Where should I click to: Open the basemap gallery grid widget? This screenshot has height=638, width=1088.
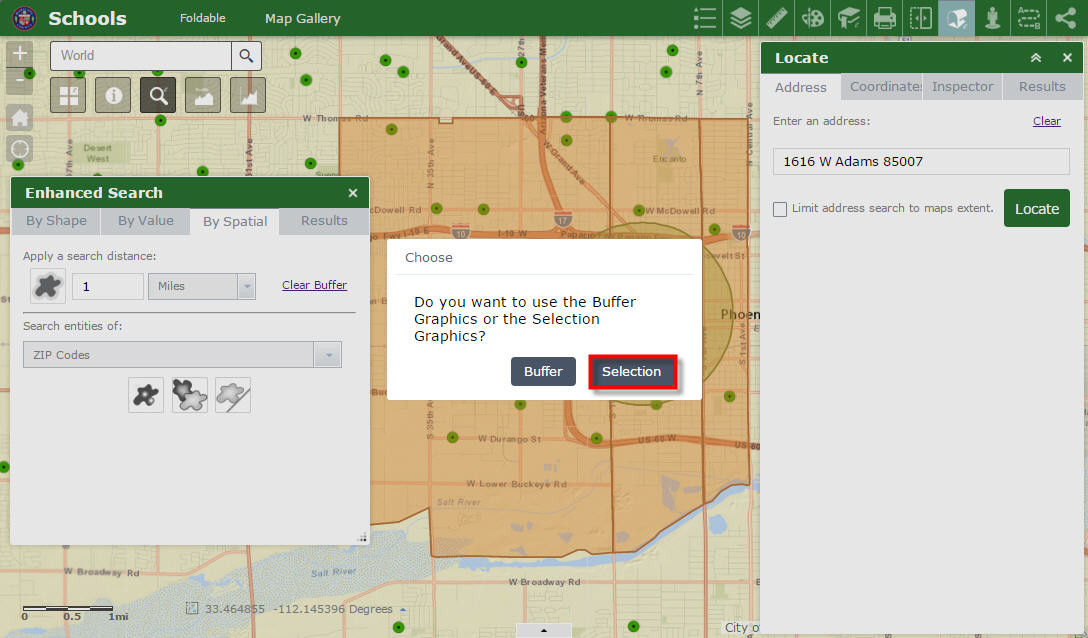68,95
